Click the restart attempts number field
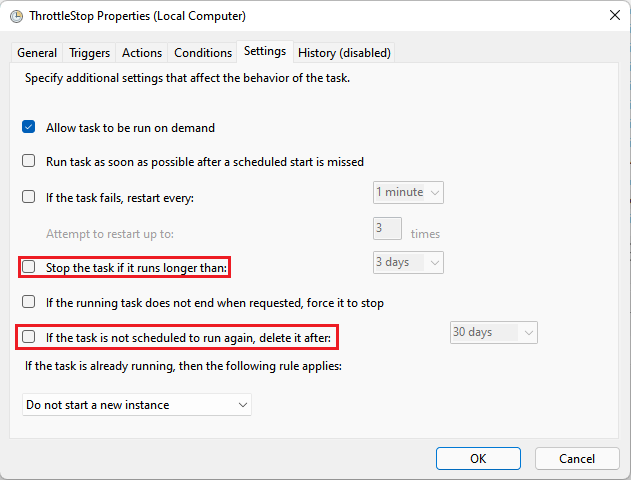This screenshot has height=480, width=631. tap(387, 229)
